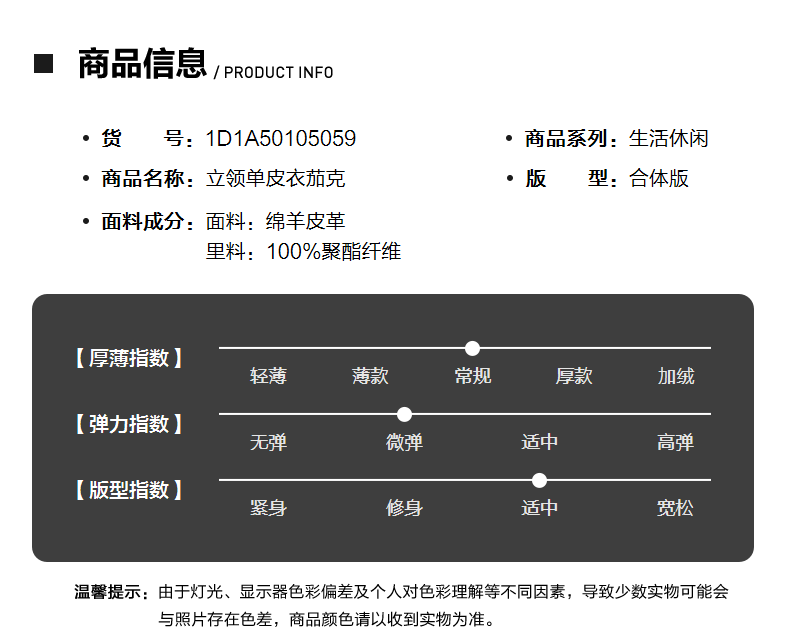Click the notice line starting 与照片存在色差
This screenshot has width=790, height=627.
(x=327, y=618)
